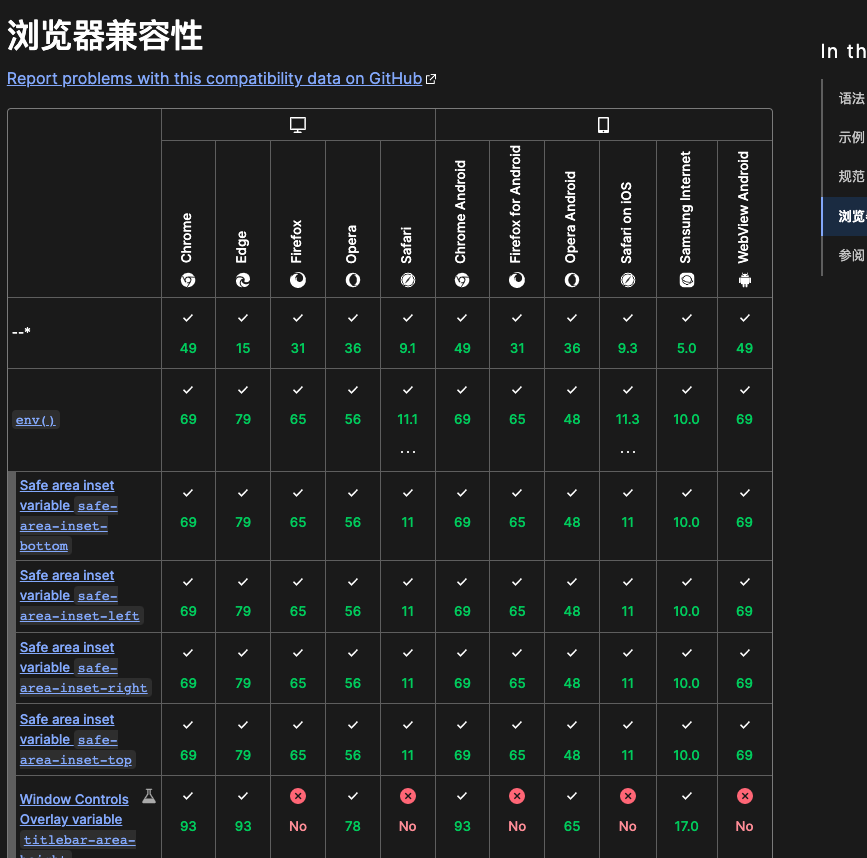
Task: Expand Opera Android 48 details for safe-area-inset-top
Action: click(572, 740)
